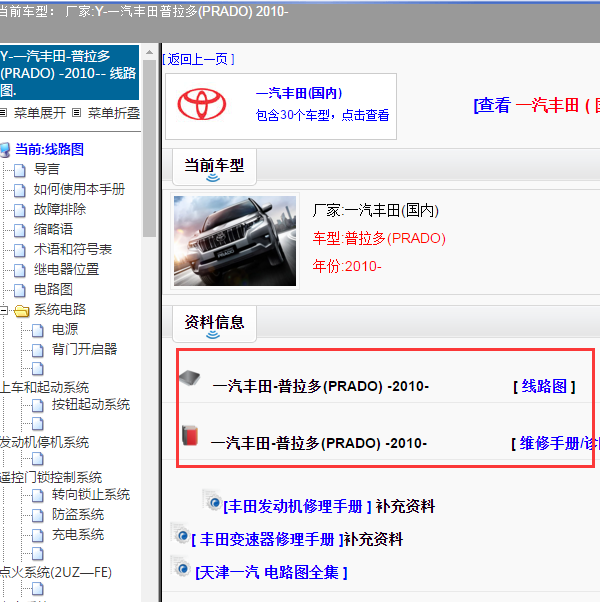Select 上车和起动系统 tree item
The image size is (600, 602).
(45, 387)
